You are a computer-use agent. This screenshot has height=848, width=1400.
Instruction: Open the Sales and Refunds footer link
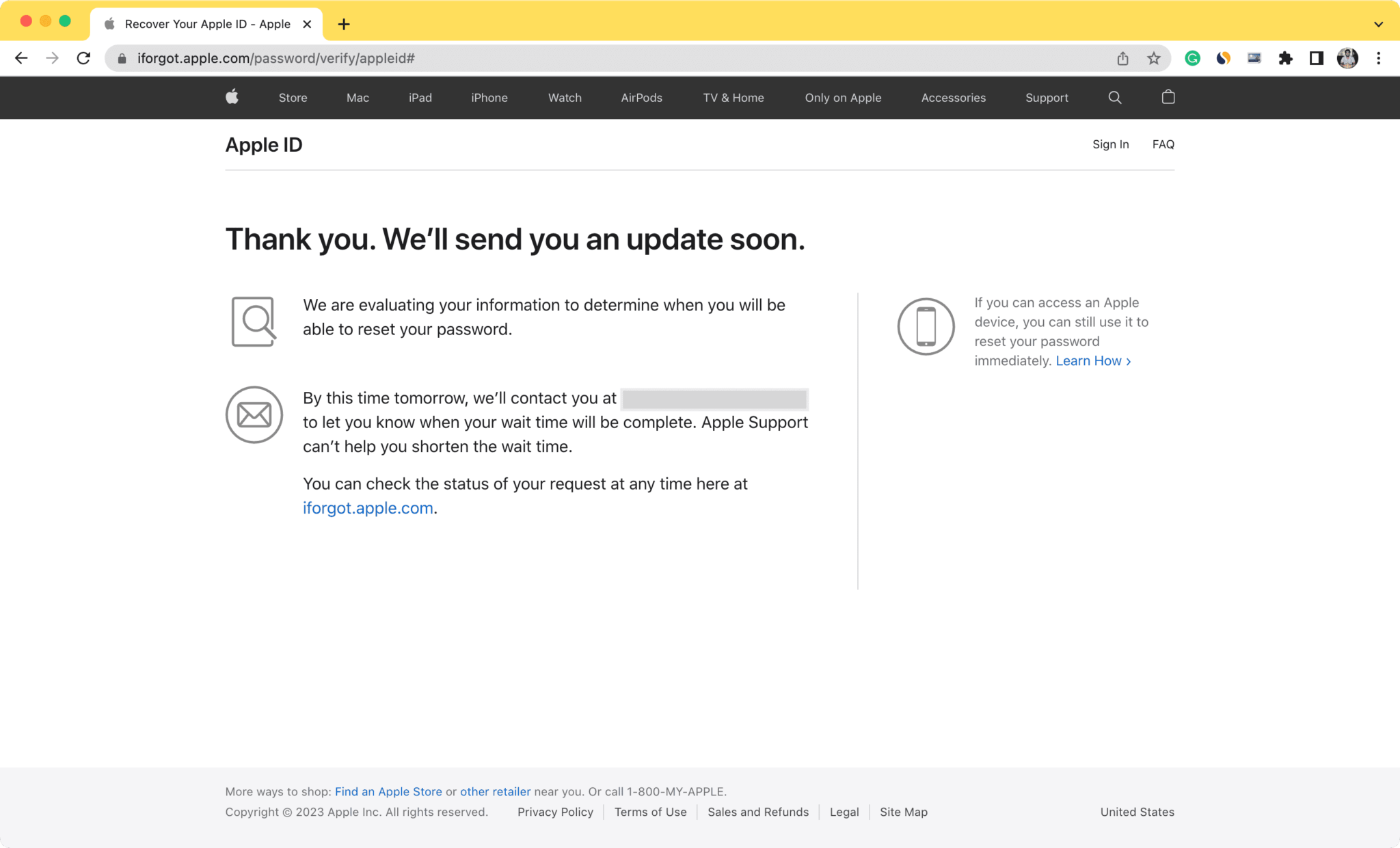click(758, 812)
